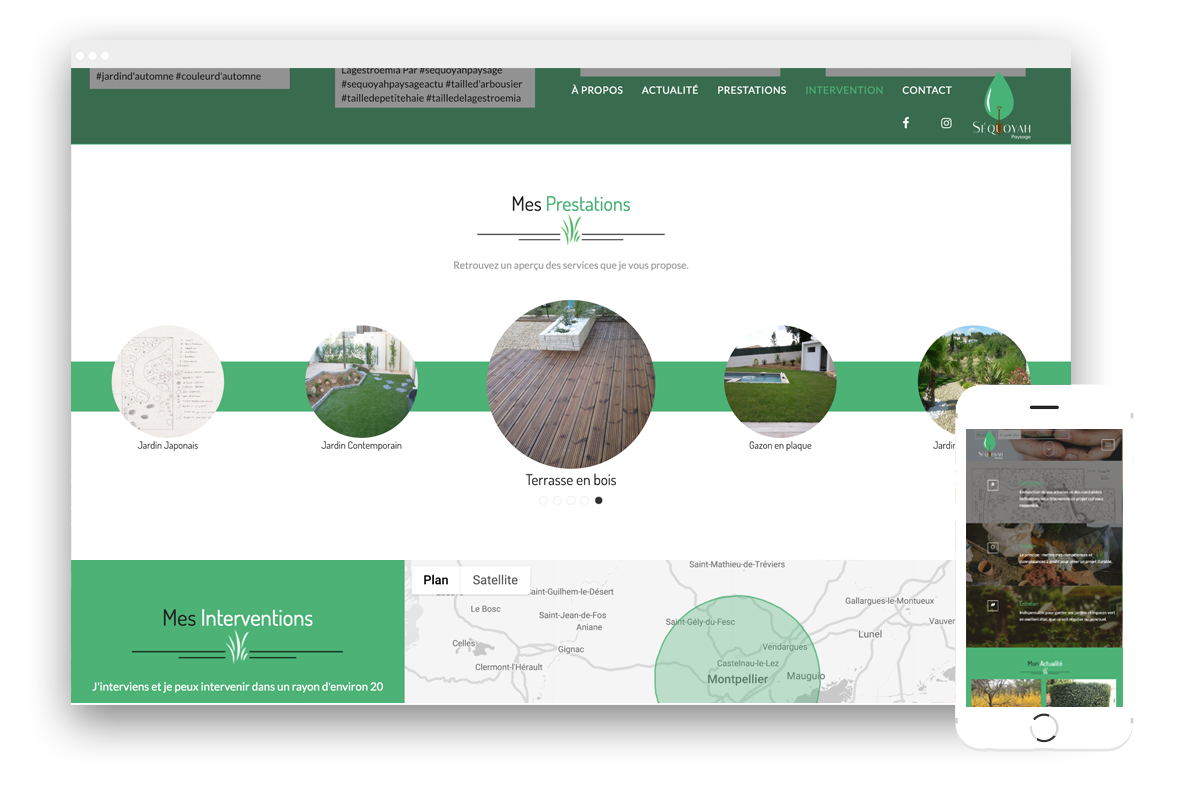The width and height of the screenshot is (1200, 800).
Task: Click the Jardin Contemporain caption
Action: point(361,446)
